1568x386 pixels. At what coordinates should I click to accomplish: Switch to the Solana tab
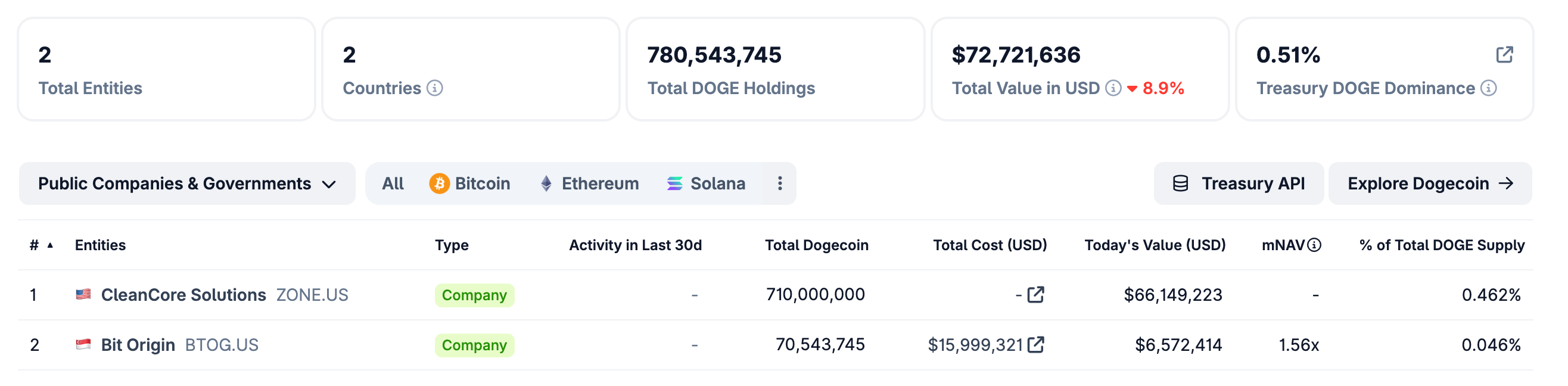click(x=706, y=183)
